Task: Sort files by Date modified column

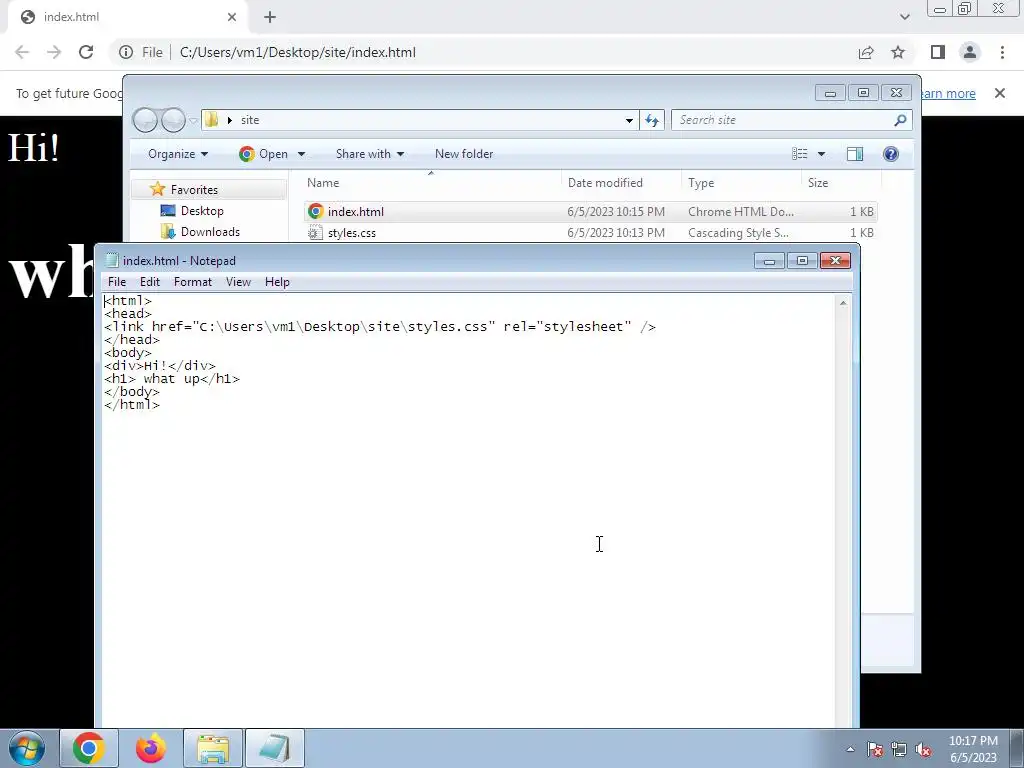Action: (621, 183)
